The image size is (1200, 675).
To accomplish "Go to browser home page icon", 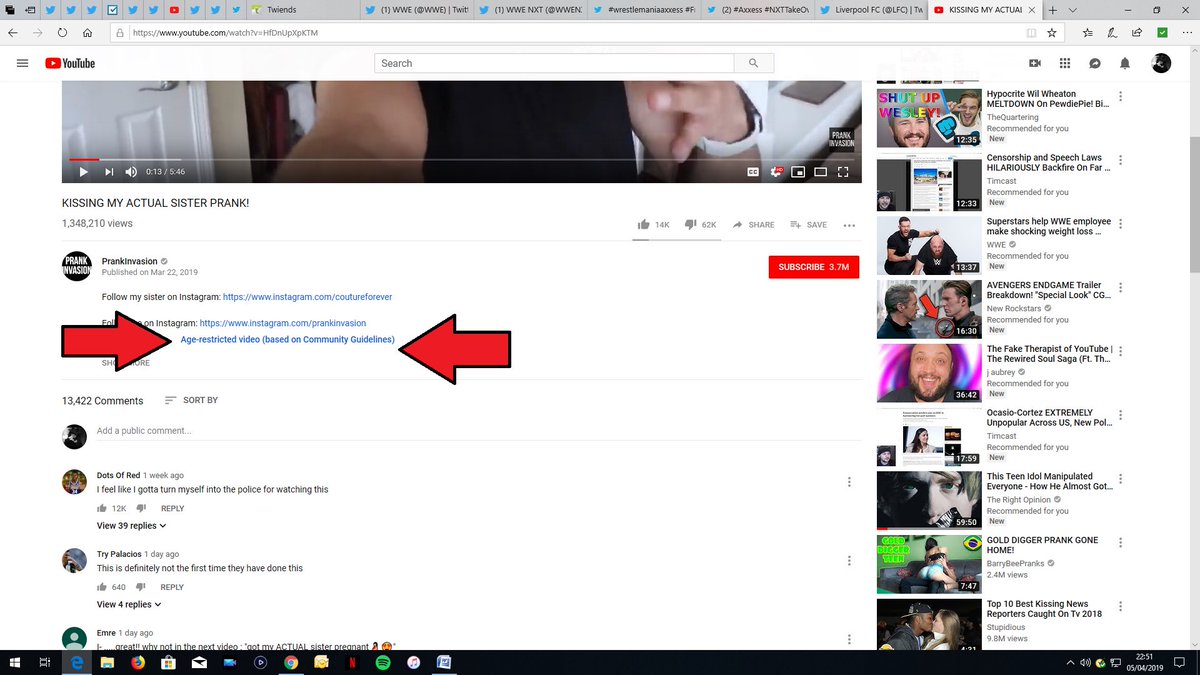I will (x=88, y=32).
